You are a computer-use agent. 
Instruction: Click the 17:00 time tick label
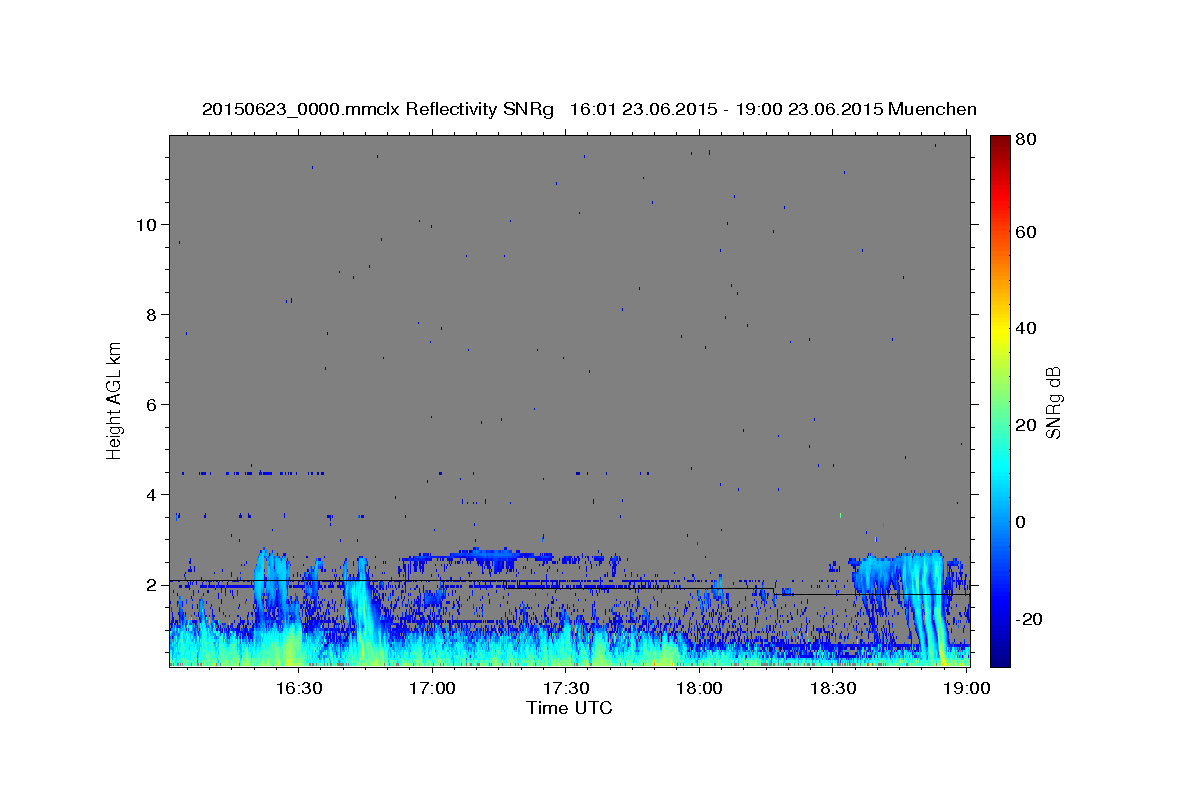tap(433, 688)
